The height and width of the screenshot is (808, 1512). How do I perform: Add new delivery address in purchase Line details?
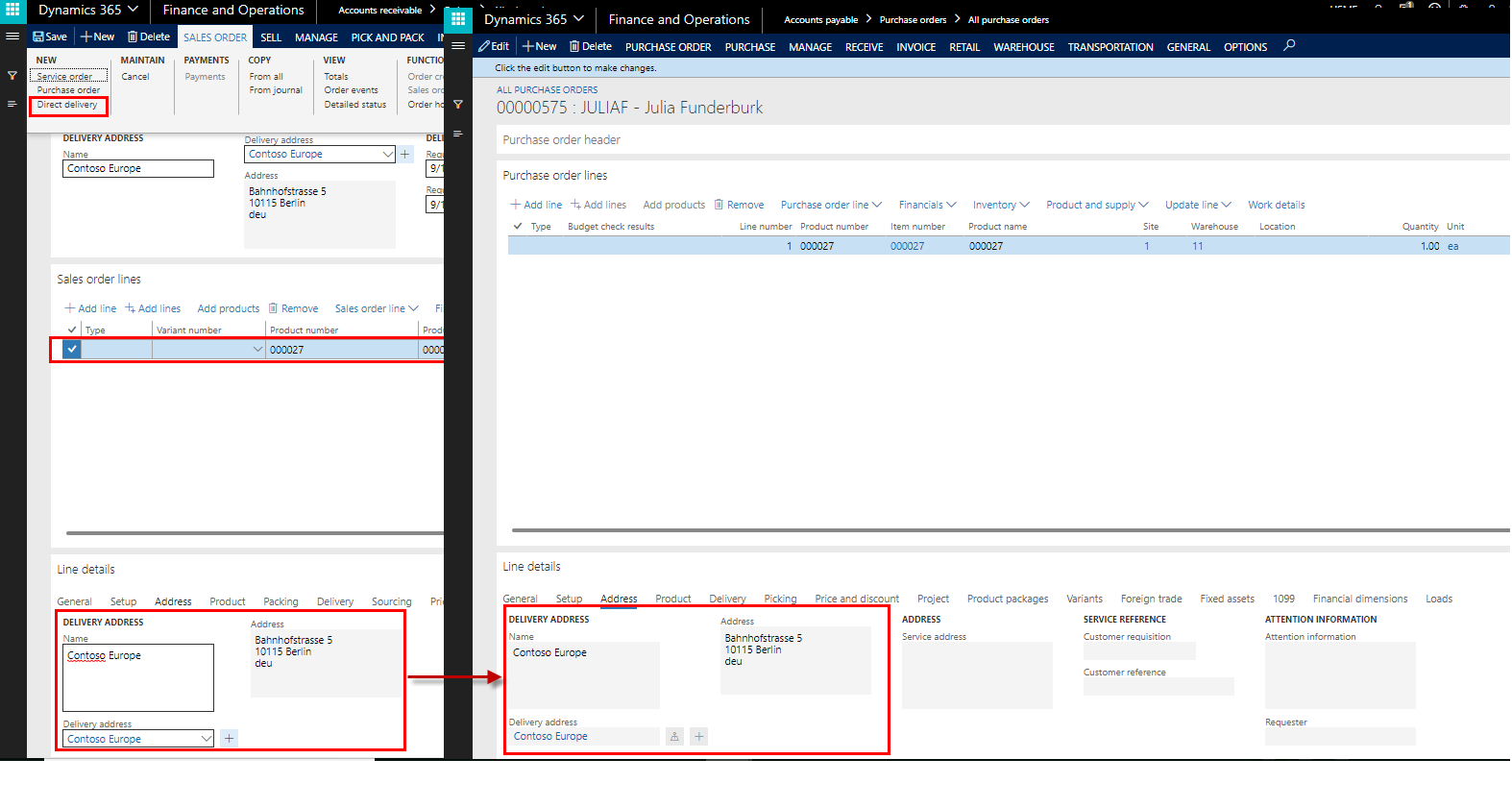point(699,736)
